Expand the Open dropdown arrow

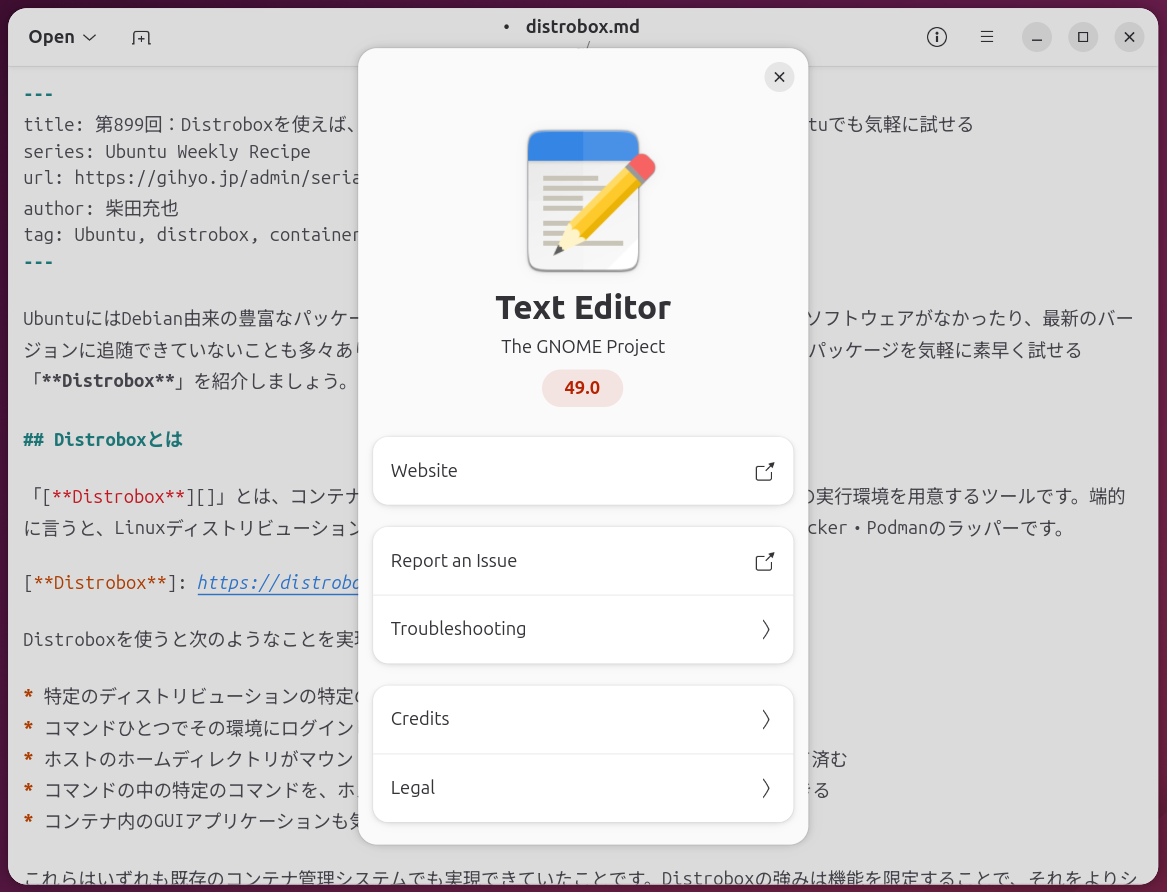[89, 37]
